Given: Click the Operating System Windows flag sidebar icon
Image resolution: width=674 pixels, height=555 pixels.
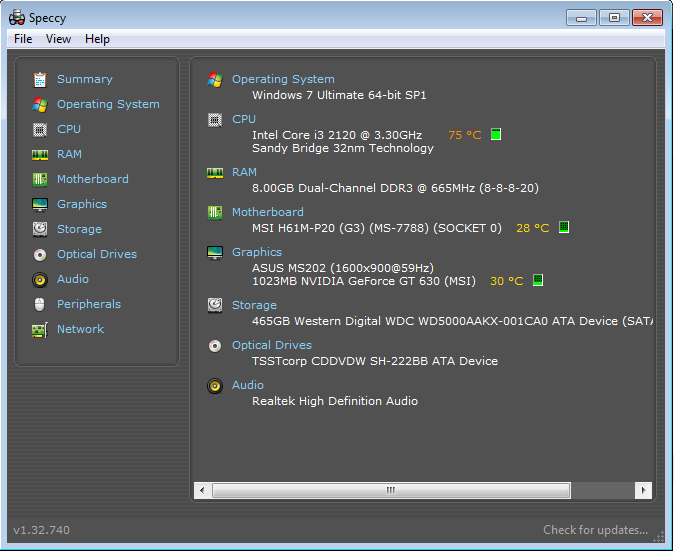Looking at the screenshot, I should [40, 104].
